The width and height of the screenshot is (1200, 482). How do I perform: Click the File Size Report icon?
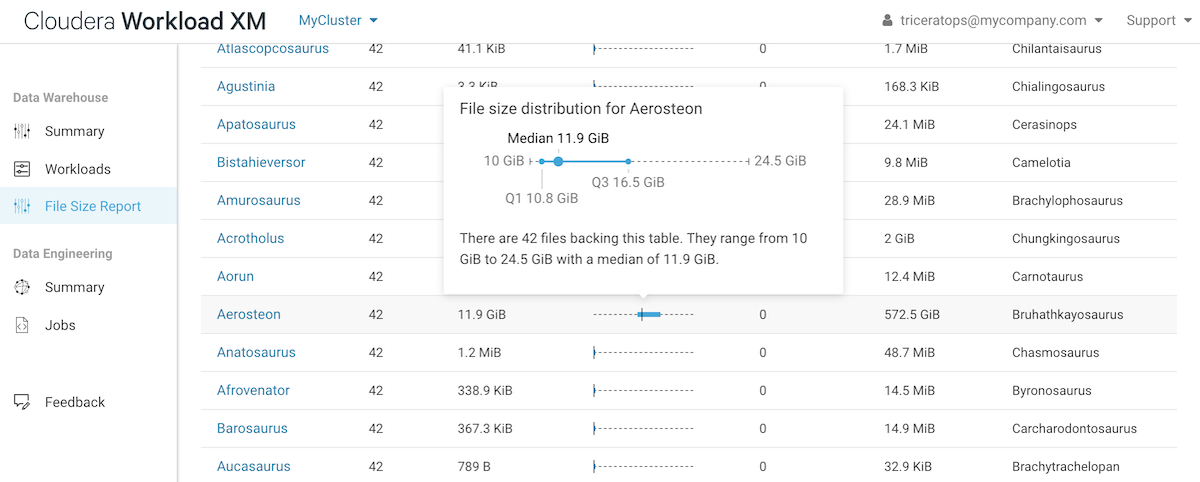pyautogui.click(x=22, y=206)
